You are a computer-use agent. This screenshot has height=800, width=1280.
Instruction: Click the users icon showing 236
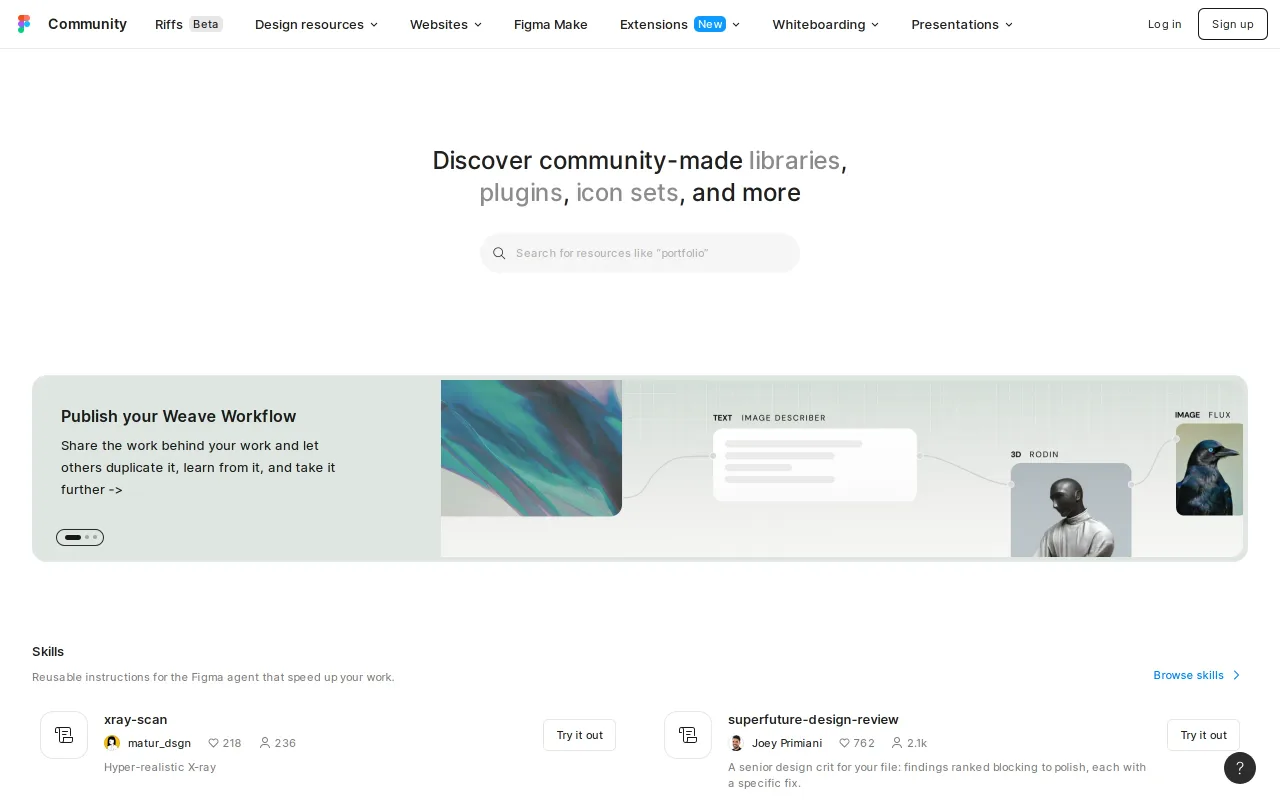pyautogui.click(x=265, y=743)
